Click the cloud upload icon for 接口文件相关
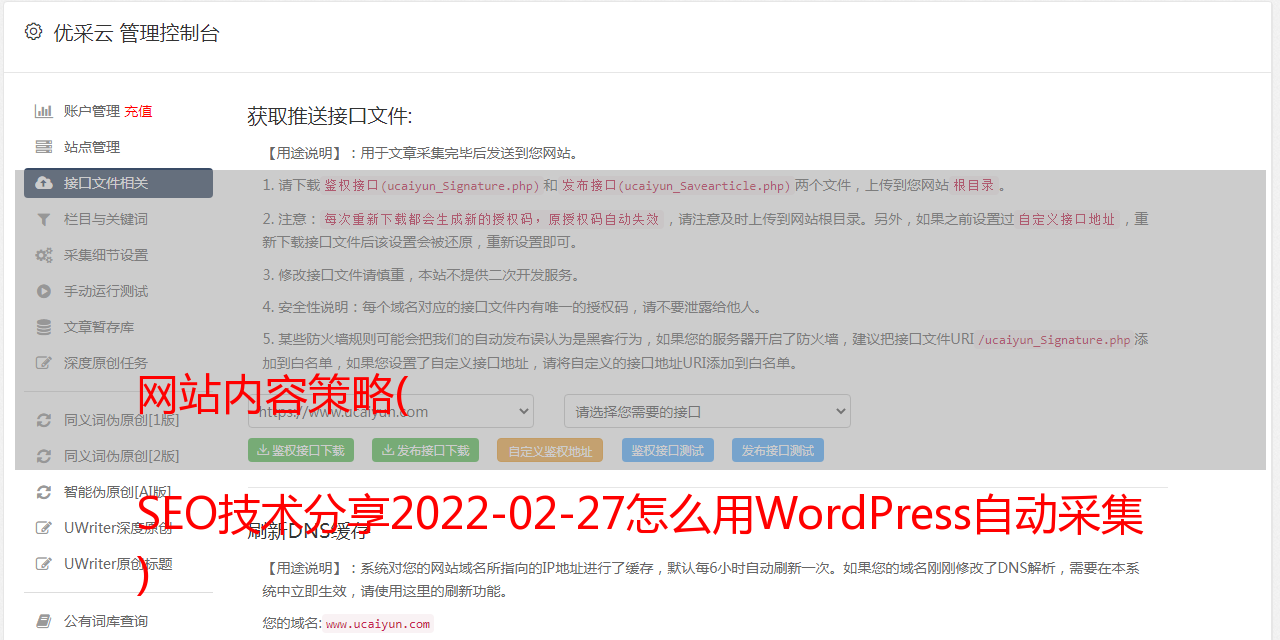The width and height of the screenshot is (1280, 640). (x=44, y=183)
